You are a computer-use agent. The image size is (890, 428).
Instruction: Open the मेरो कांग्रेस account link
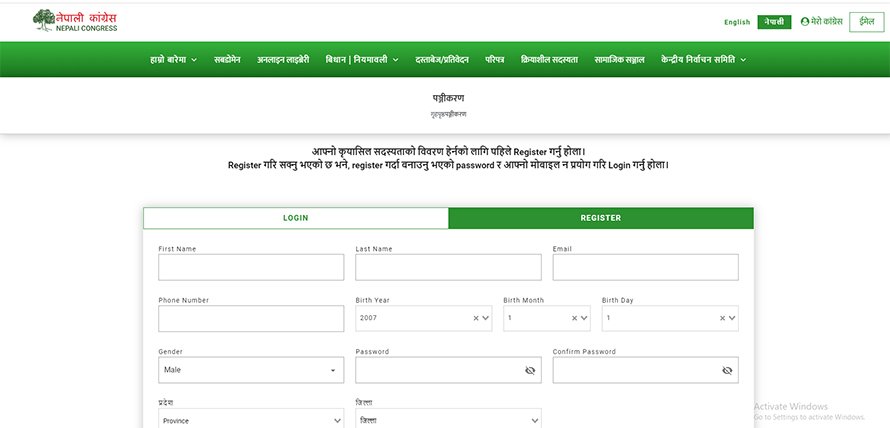point(821,21)
